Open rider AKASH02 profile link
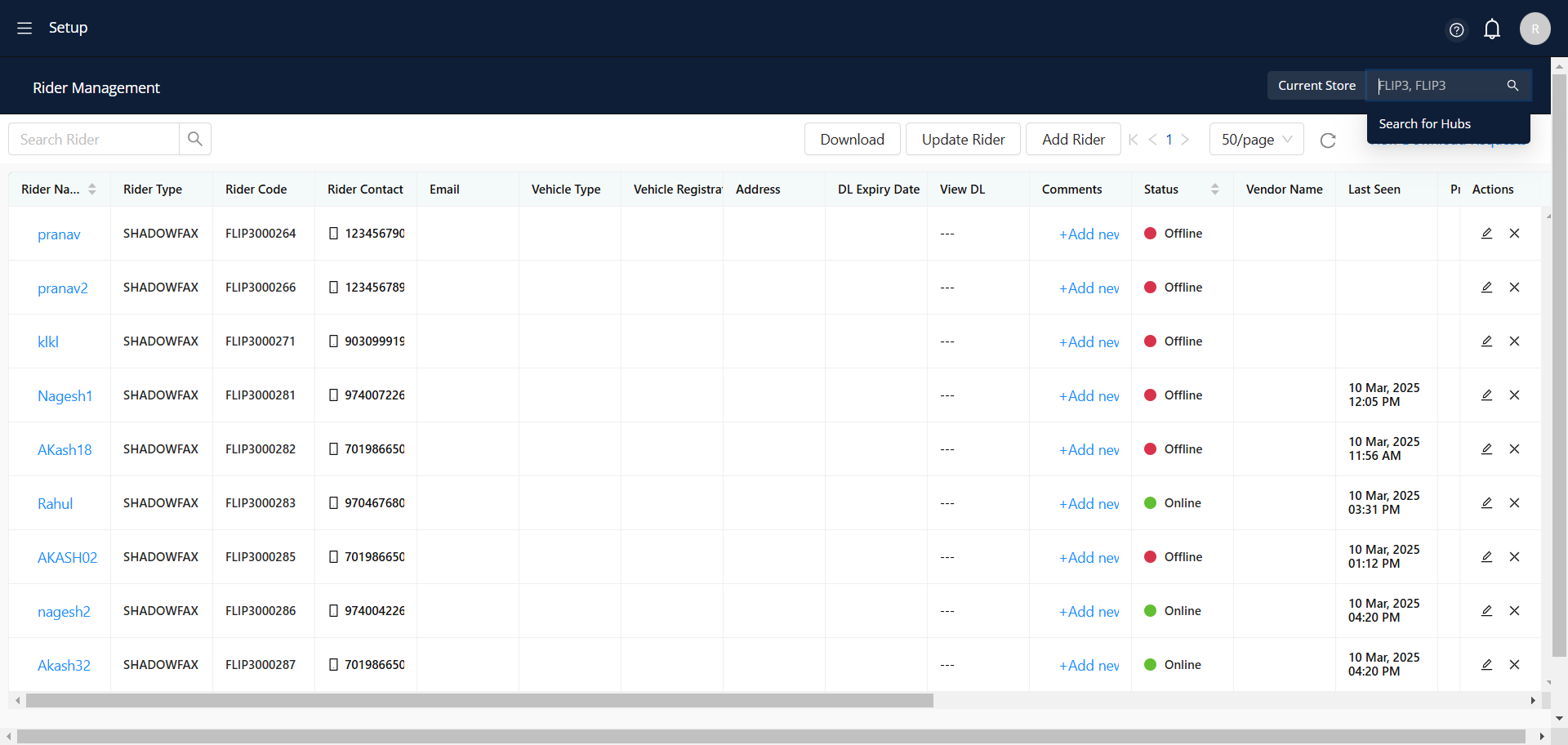Image resolution: width=1568 pixels, height=745 pixels. pos(67,558)
